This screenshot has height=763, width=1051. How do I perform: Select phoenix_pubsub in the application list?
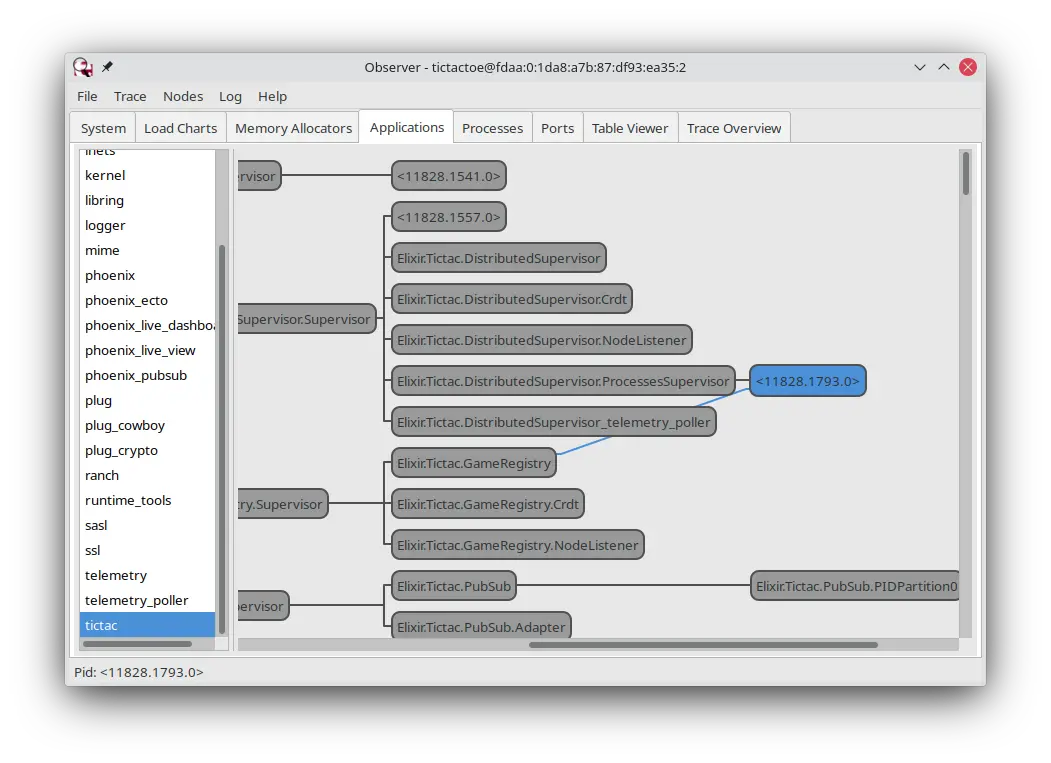click(136, 376)
